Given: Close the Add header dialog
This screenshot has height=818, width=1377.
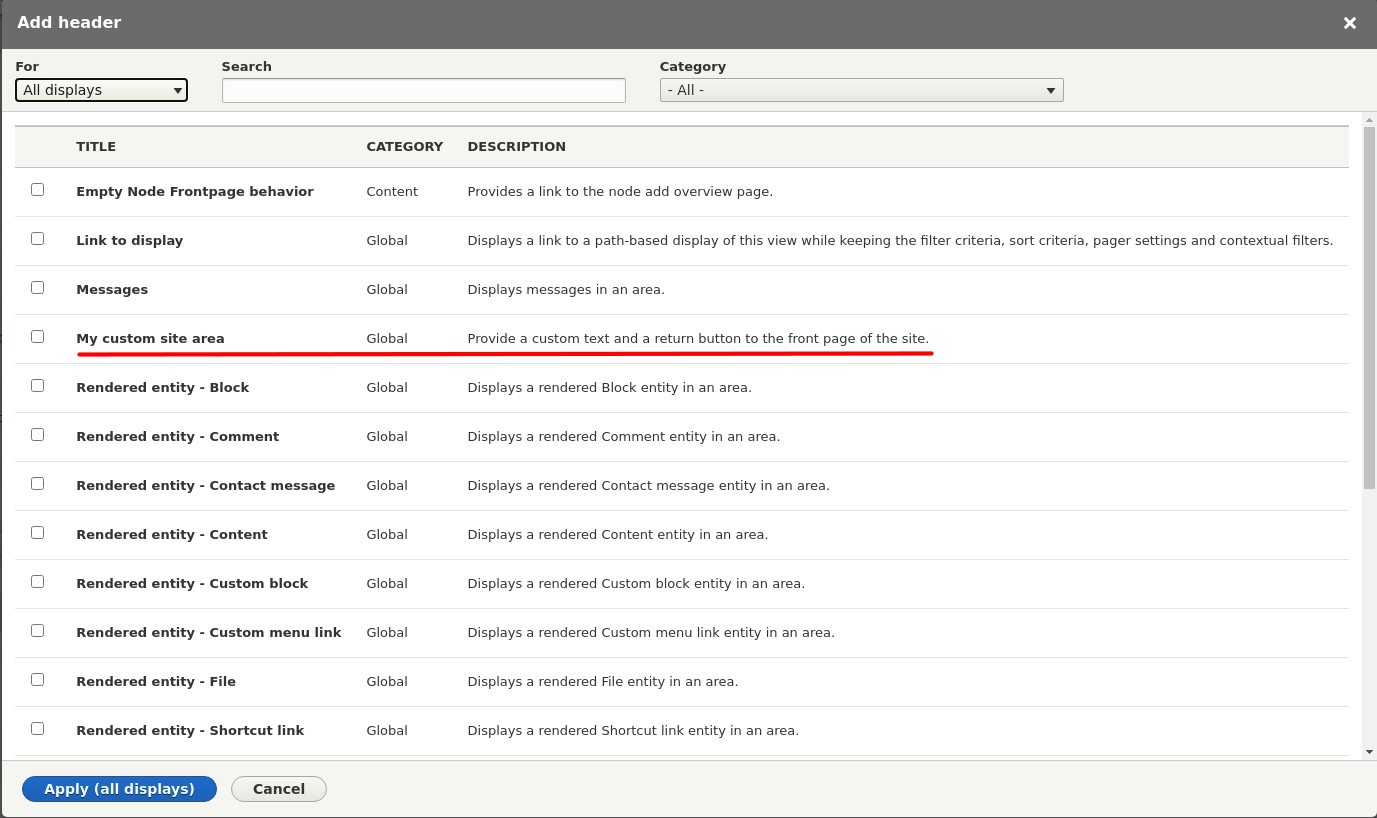Looking at the screenshot, I should coord(1349,22).
